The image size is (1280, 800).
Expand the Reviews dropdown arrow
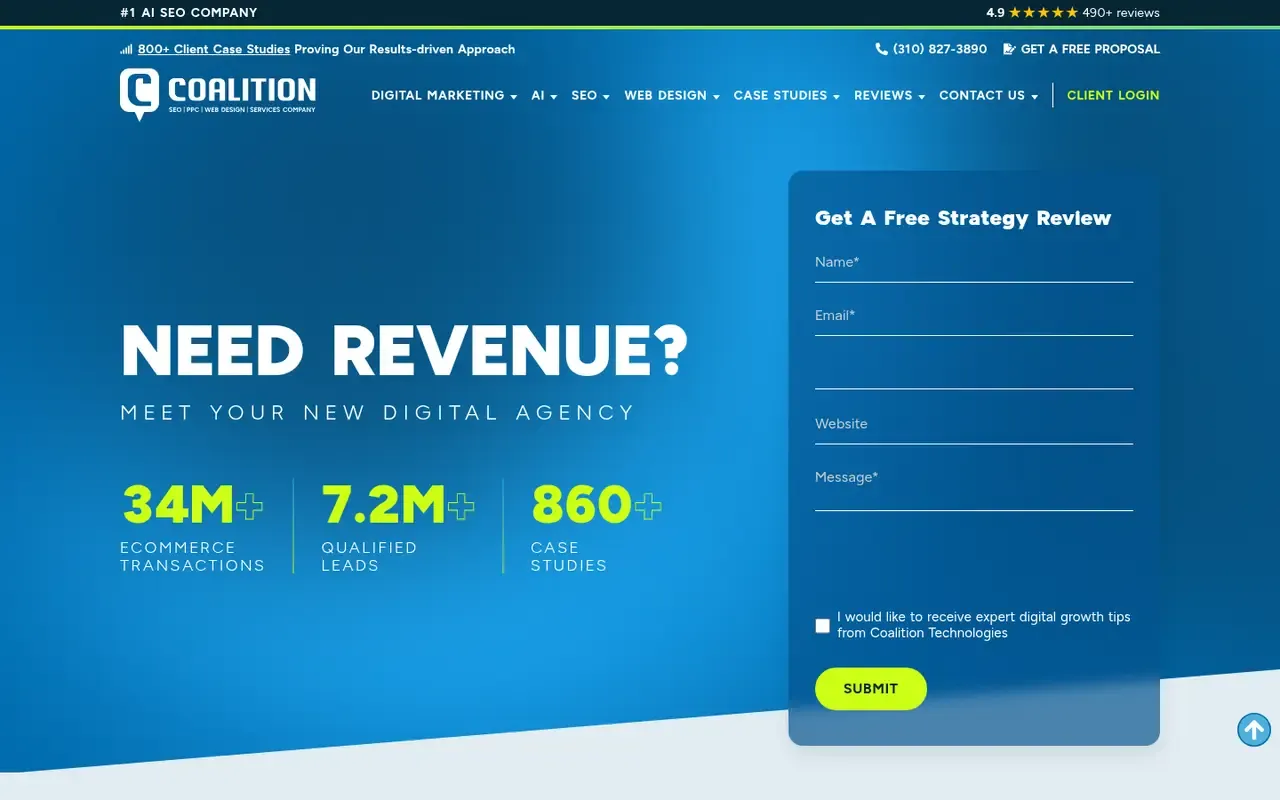coord(921,97)
